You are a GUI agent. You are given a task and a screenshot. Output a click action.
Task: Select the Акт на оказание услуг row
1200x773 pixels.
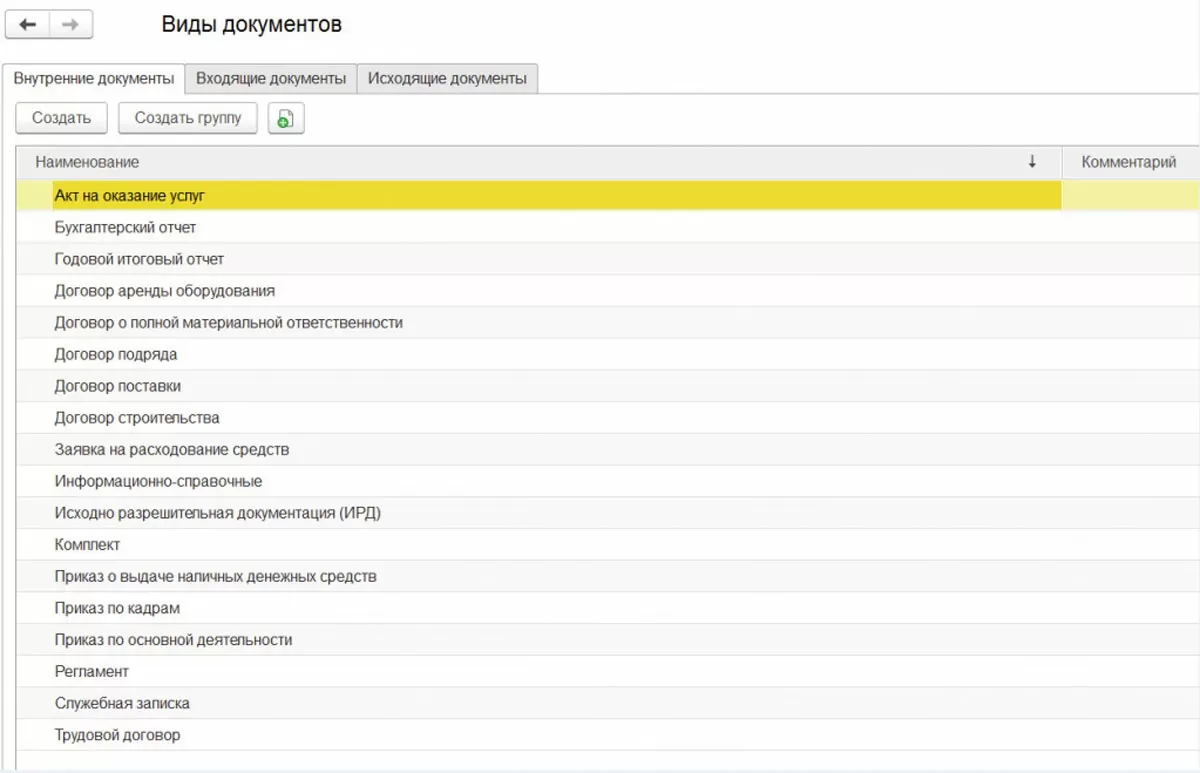(x=130, y=196)
